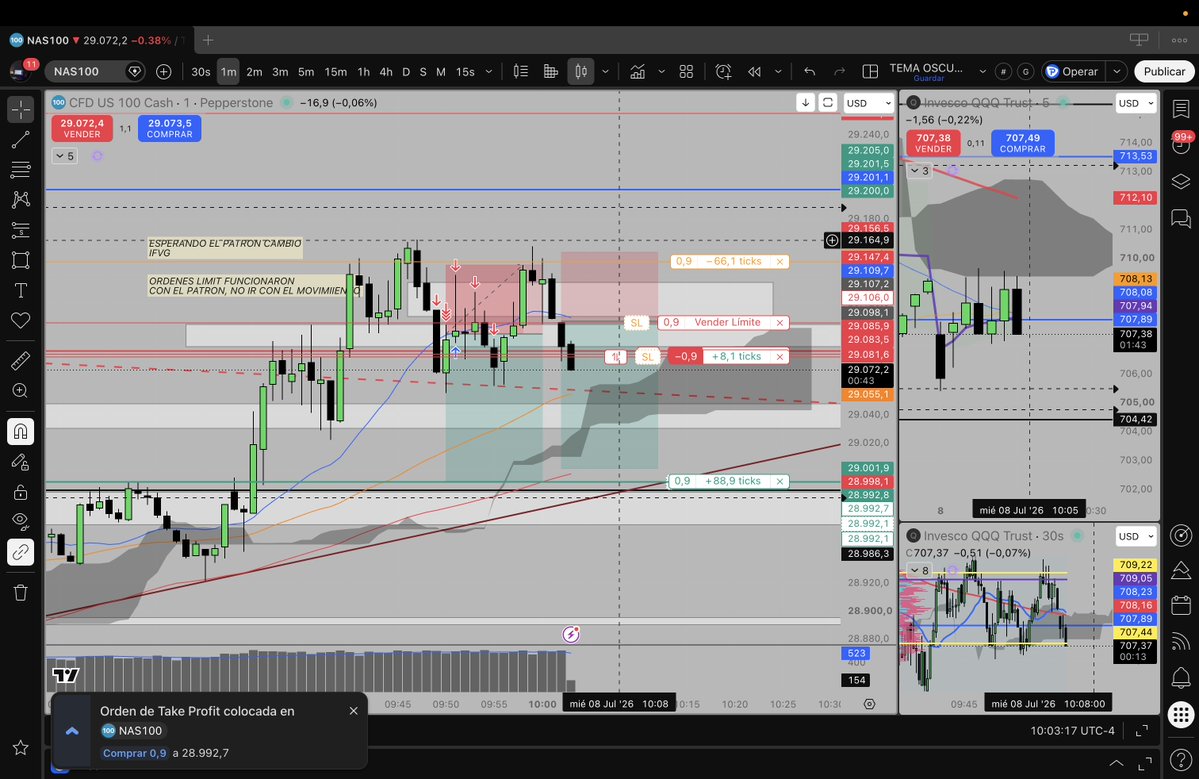The width and height of the screenshot is (1199, 779).
Task: Hide all drawings with eye icon
Action: [x=21, y=521]
